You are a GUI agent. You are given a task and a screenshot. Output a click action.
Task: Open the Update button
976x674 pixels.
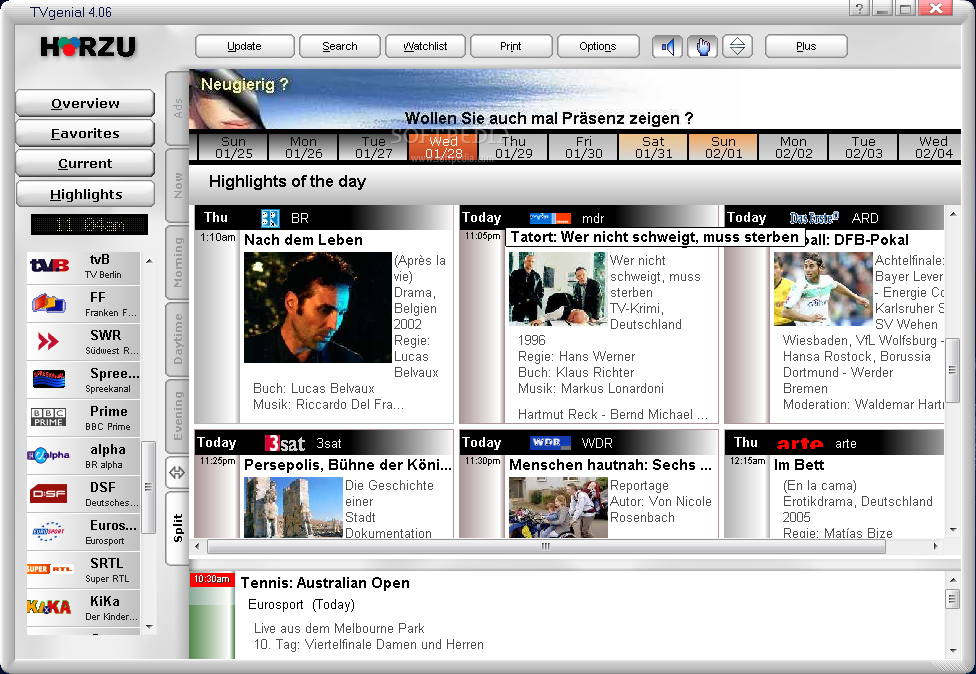point(245,47)
